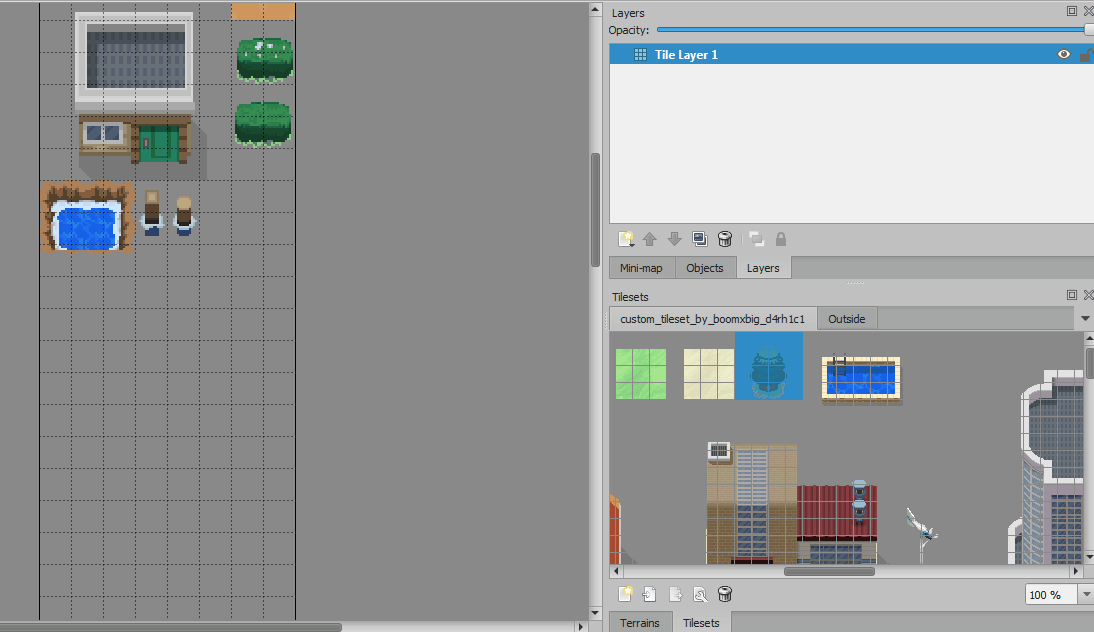Select the swimming pool tile in tileset

861,380
